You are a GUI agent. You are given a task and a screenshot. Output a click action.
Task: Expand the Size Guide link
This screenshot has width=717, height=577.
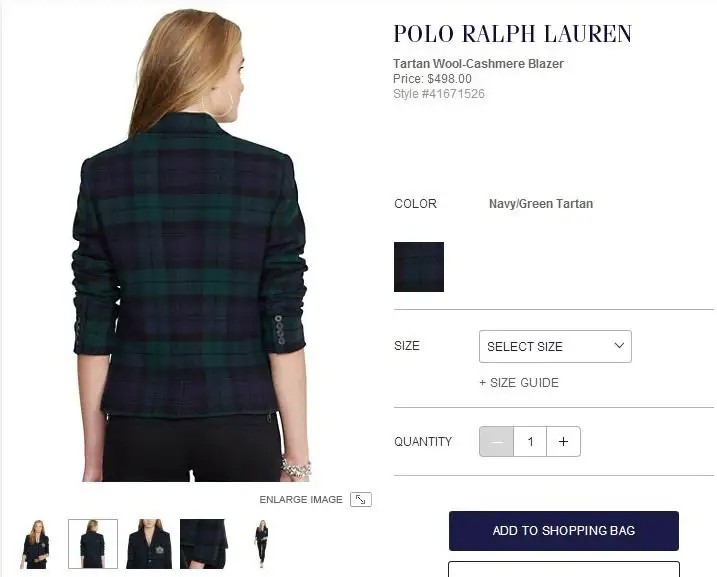click(519, 383)
